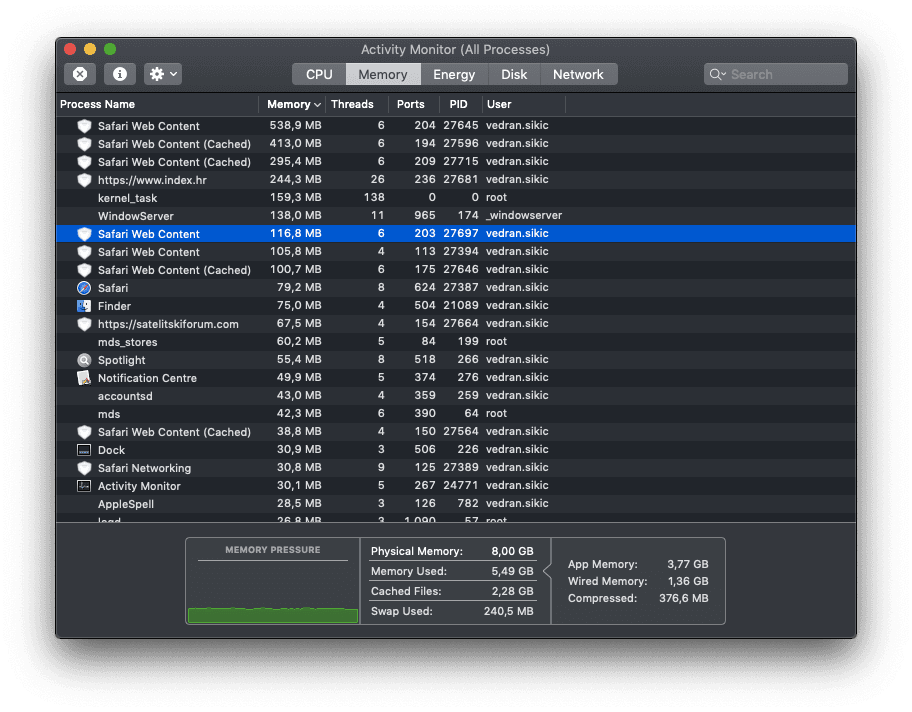Click the Wired Memory 1,36 GB entry
Image resolution: width=912 pixels, height=712 pixels.
(x=638, y=581)
